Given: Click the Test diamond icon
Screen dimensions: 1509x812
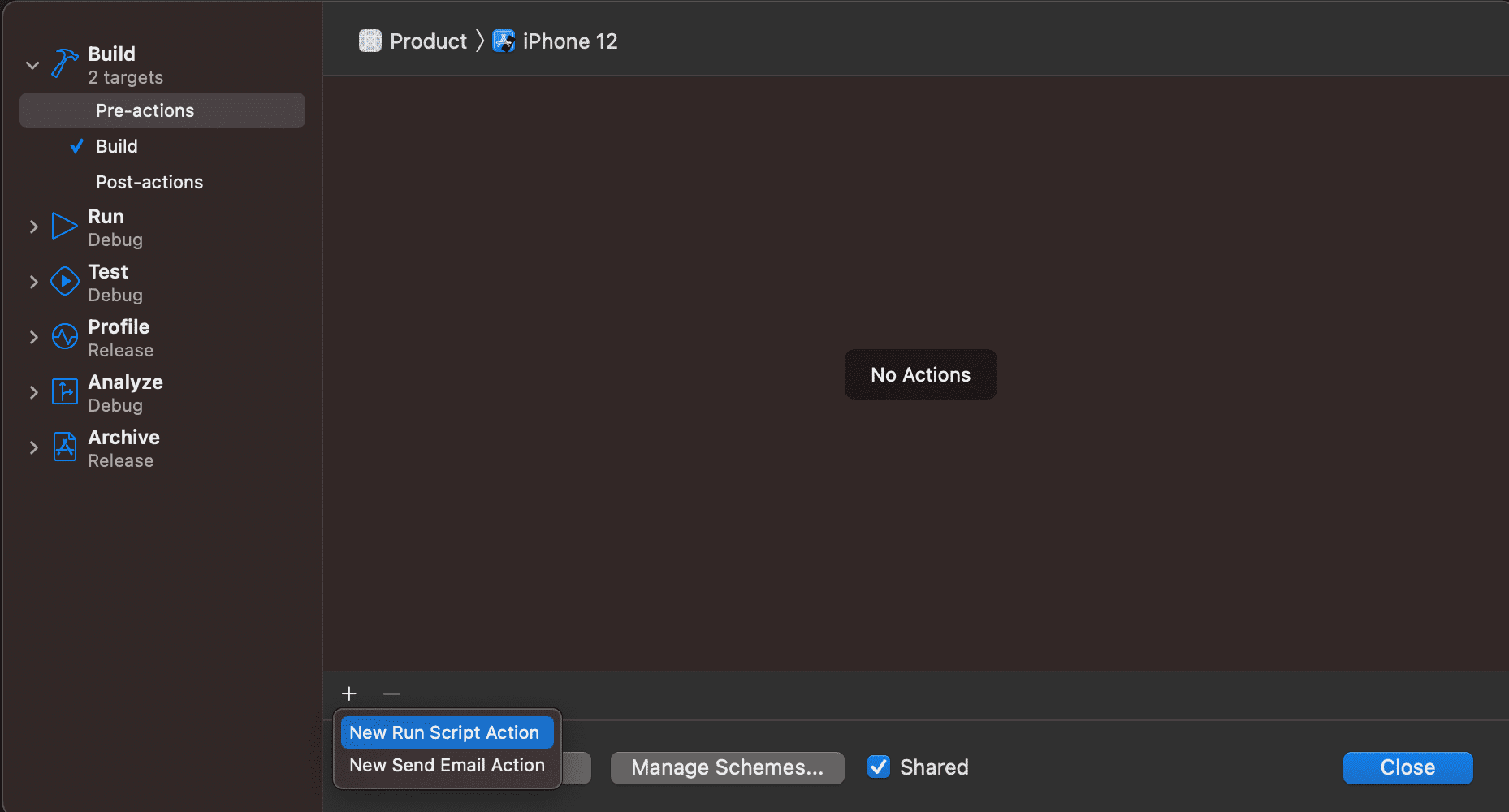Looking at the screenshot, I should pos(64,282).
